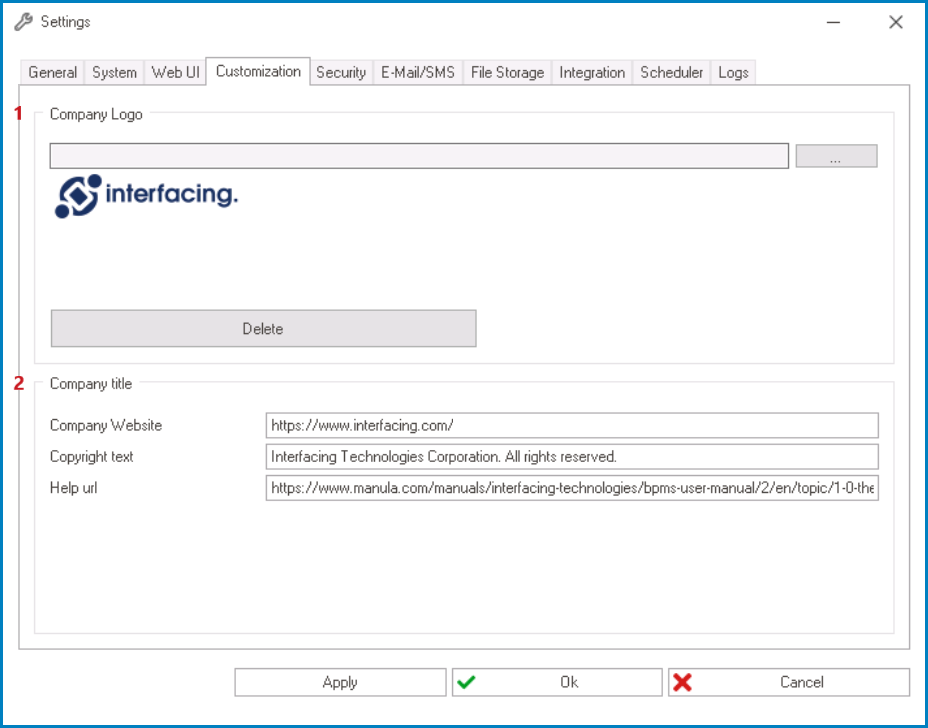Click the Company Website label
Image resolution: width=928 pixels, height=728 pixels.
point(106,426)
